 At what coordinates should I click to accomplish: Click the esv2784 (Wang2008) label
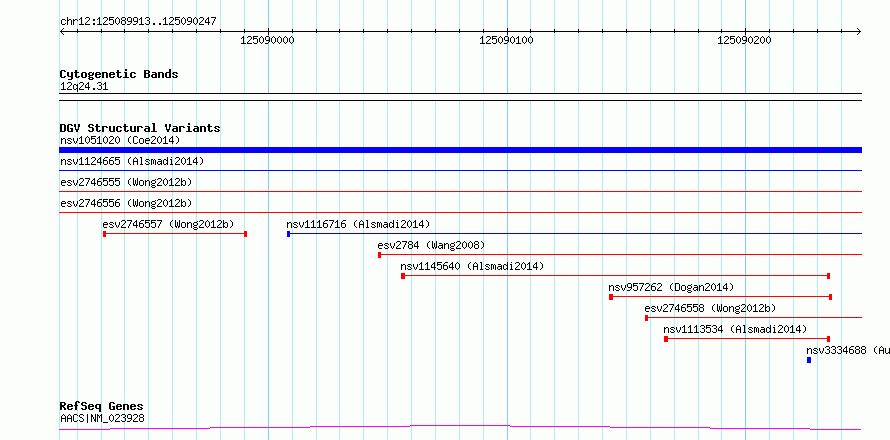(431, 245)
